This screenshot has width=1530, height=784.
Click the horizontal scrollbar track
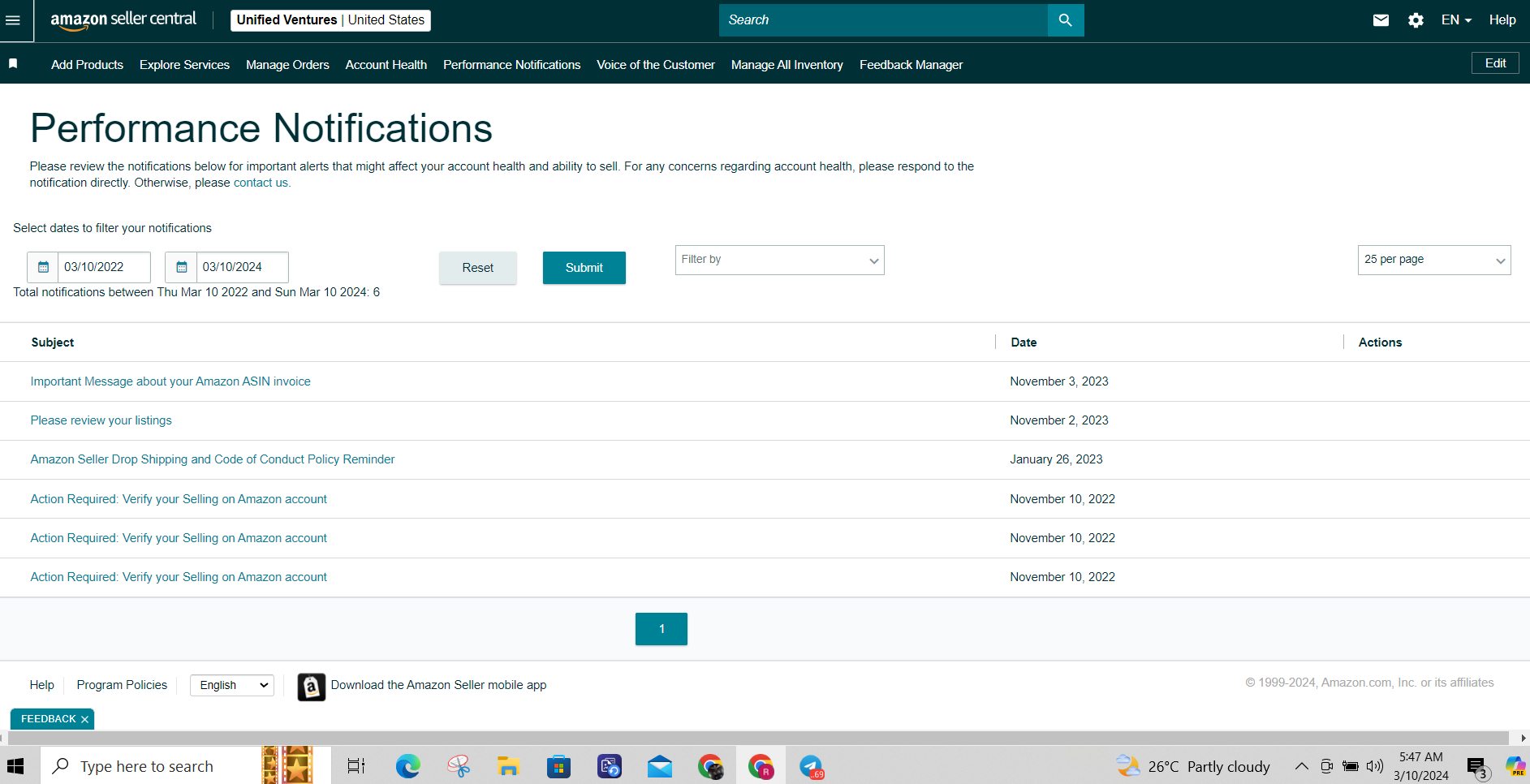758,738
